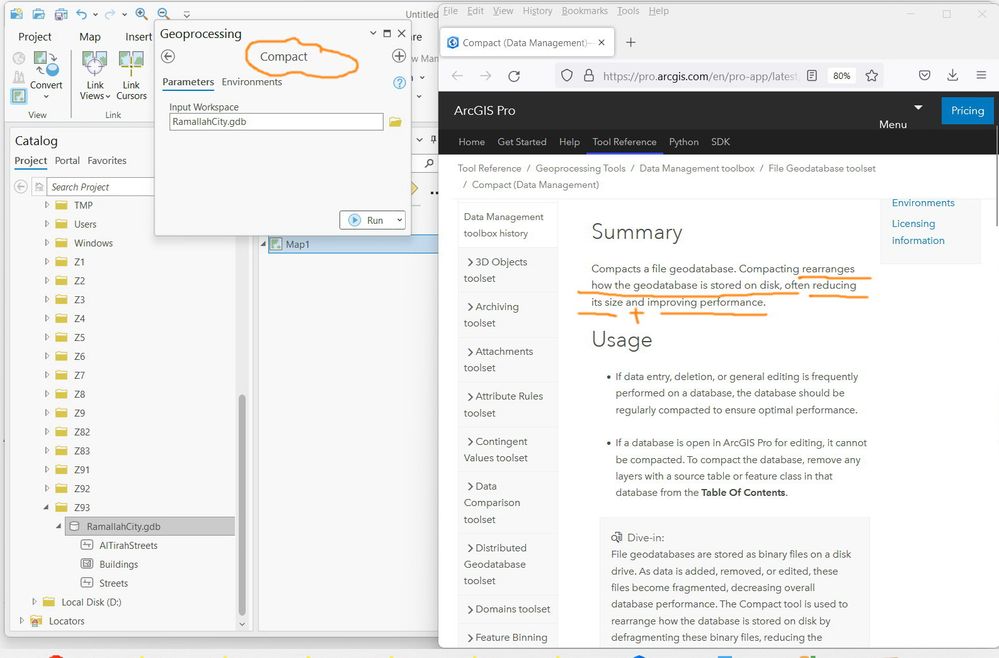This screenshot has width=999, height=658.
Task: Switch to Geoprocessing Environments tab
Action: tap(252, 82)
